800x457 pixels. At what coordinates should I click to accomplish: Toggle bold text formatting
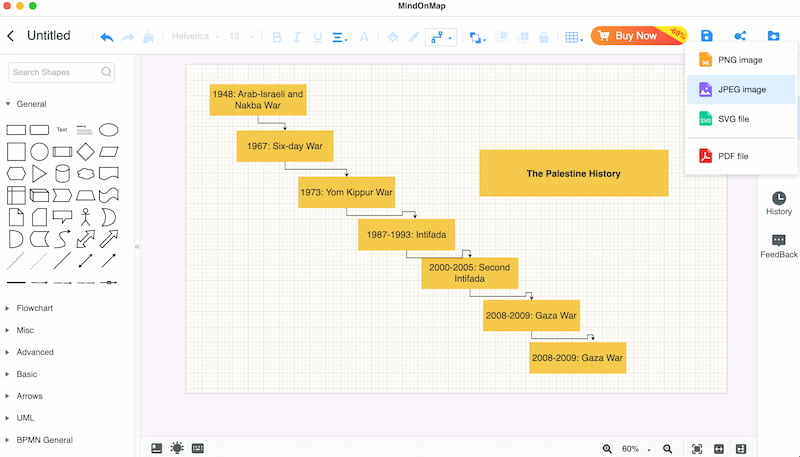coord(277,37)
